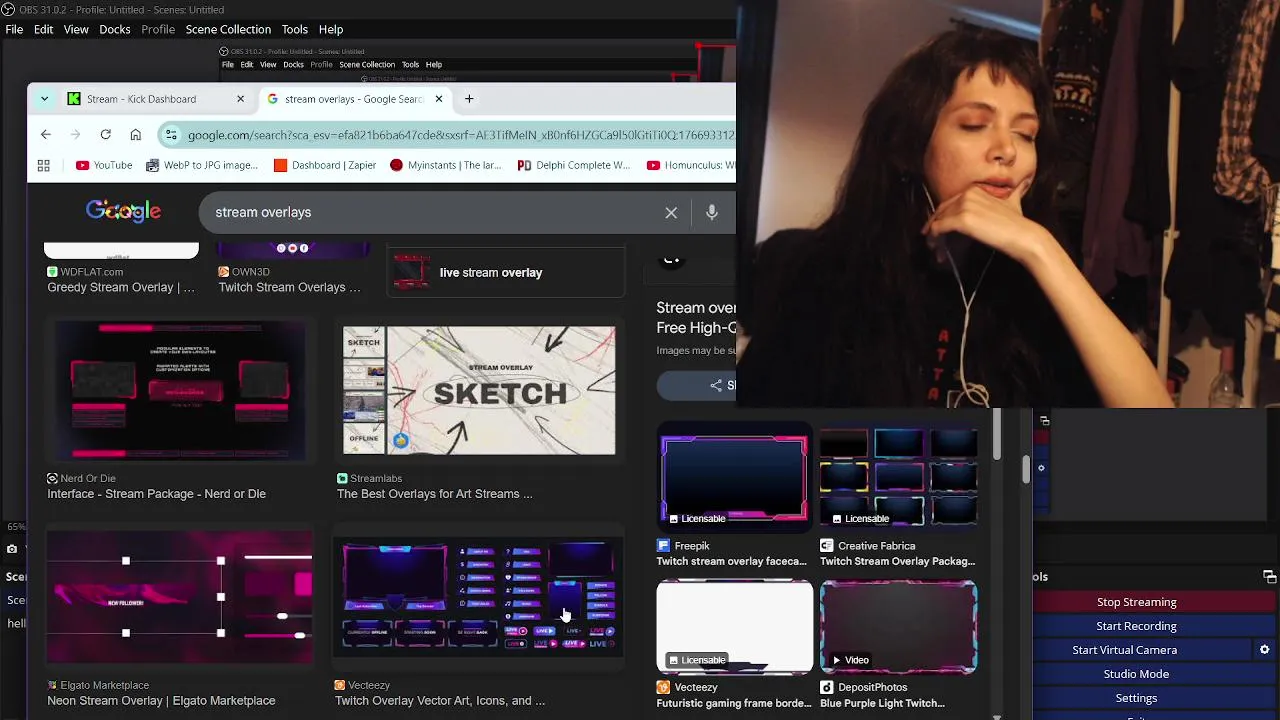This screenshot has width=1280, height=720.
Task: Open the OBS Help menu
Action: (331, 29)
